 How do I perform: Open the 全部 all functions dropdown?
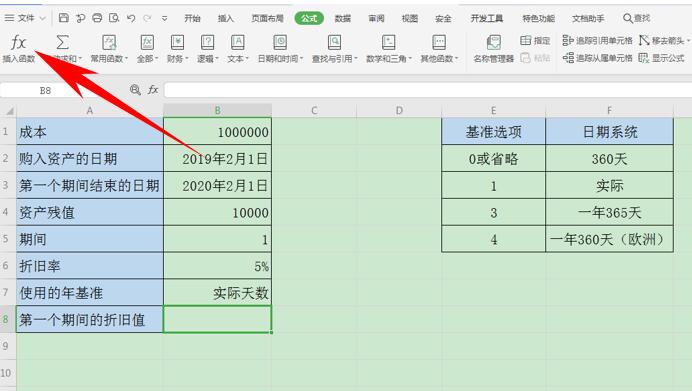tap(147, 49)
